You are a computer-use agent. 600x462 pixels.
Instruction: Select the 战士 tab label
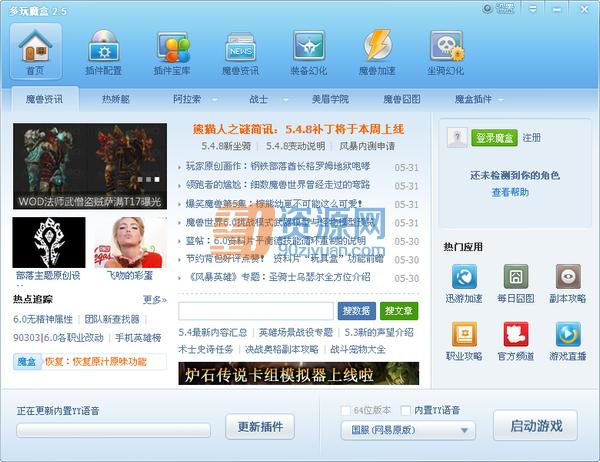click(258, 100)
